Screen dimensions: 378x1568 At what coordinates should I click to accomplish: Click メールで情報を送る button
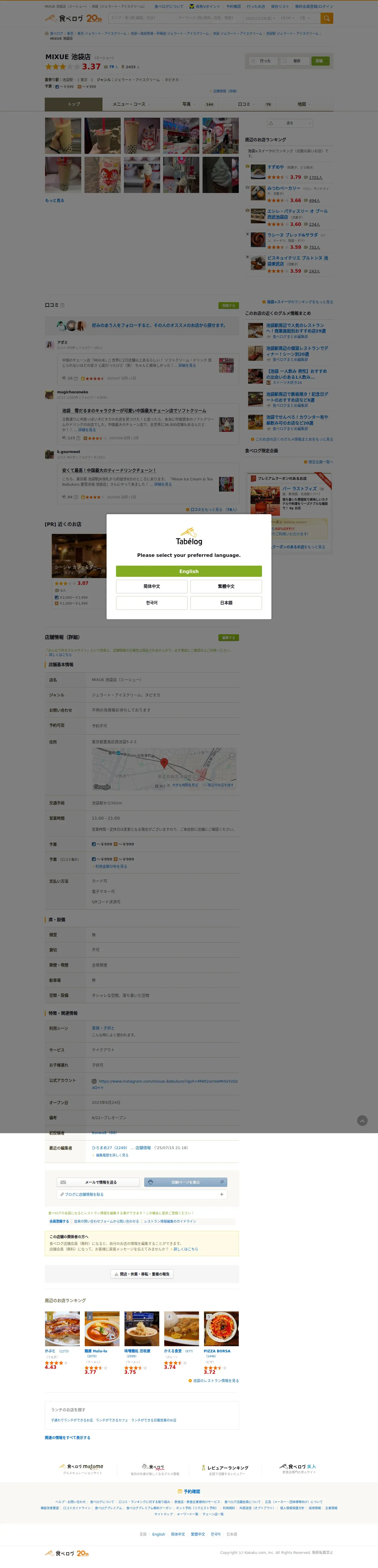point(98,1182)
